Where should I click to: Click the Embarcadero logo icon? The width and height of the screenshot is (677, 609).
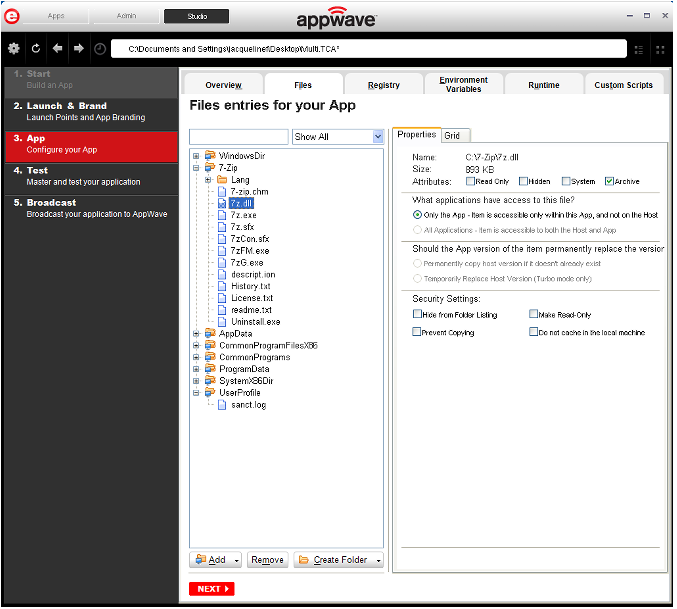(x=11, y=16)
